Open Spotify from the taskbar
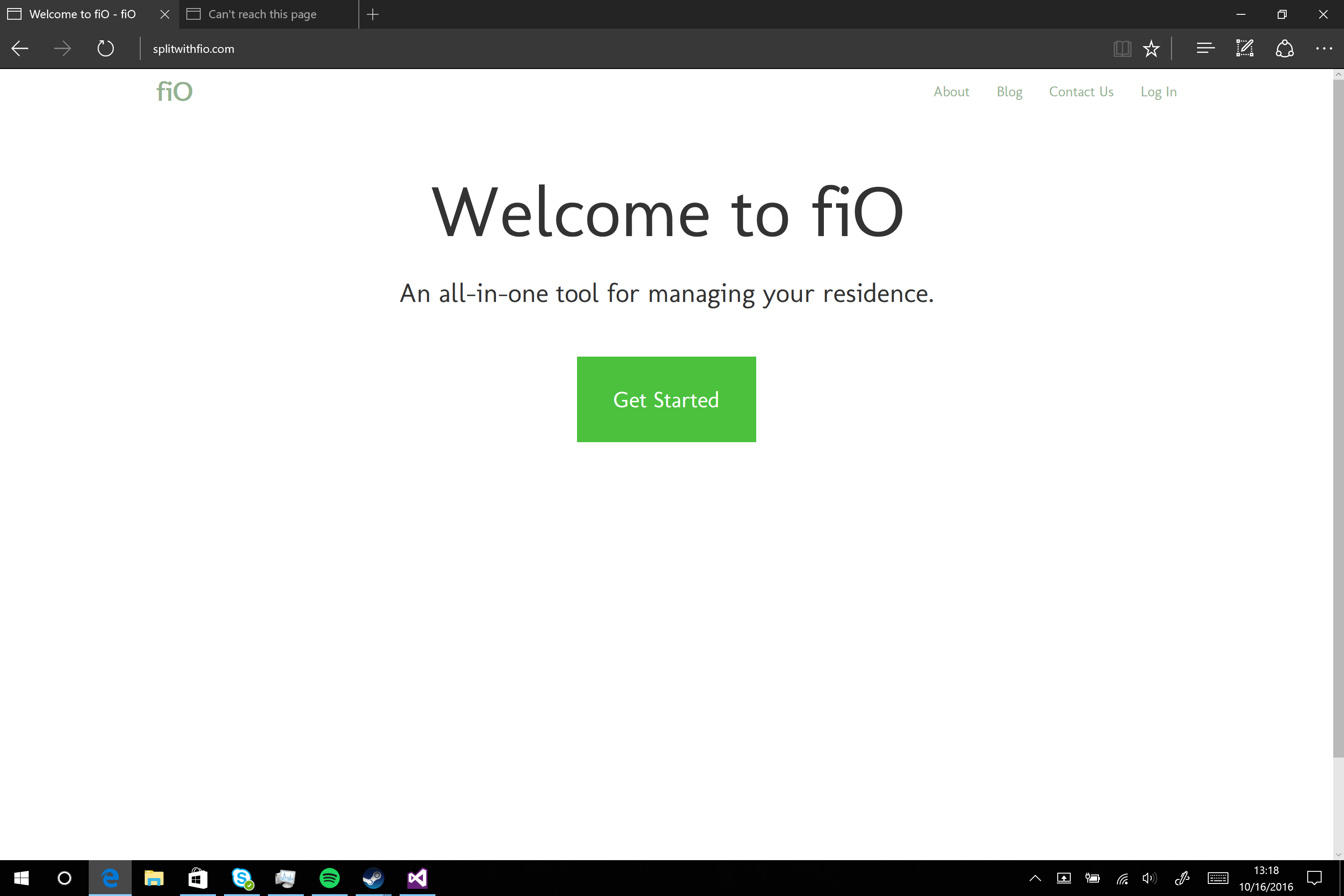1344x896 pixels. pos(329,878)
